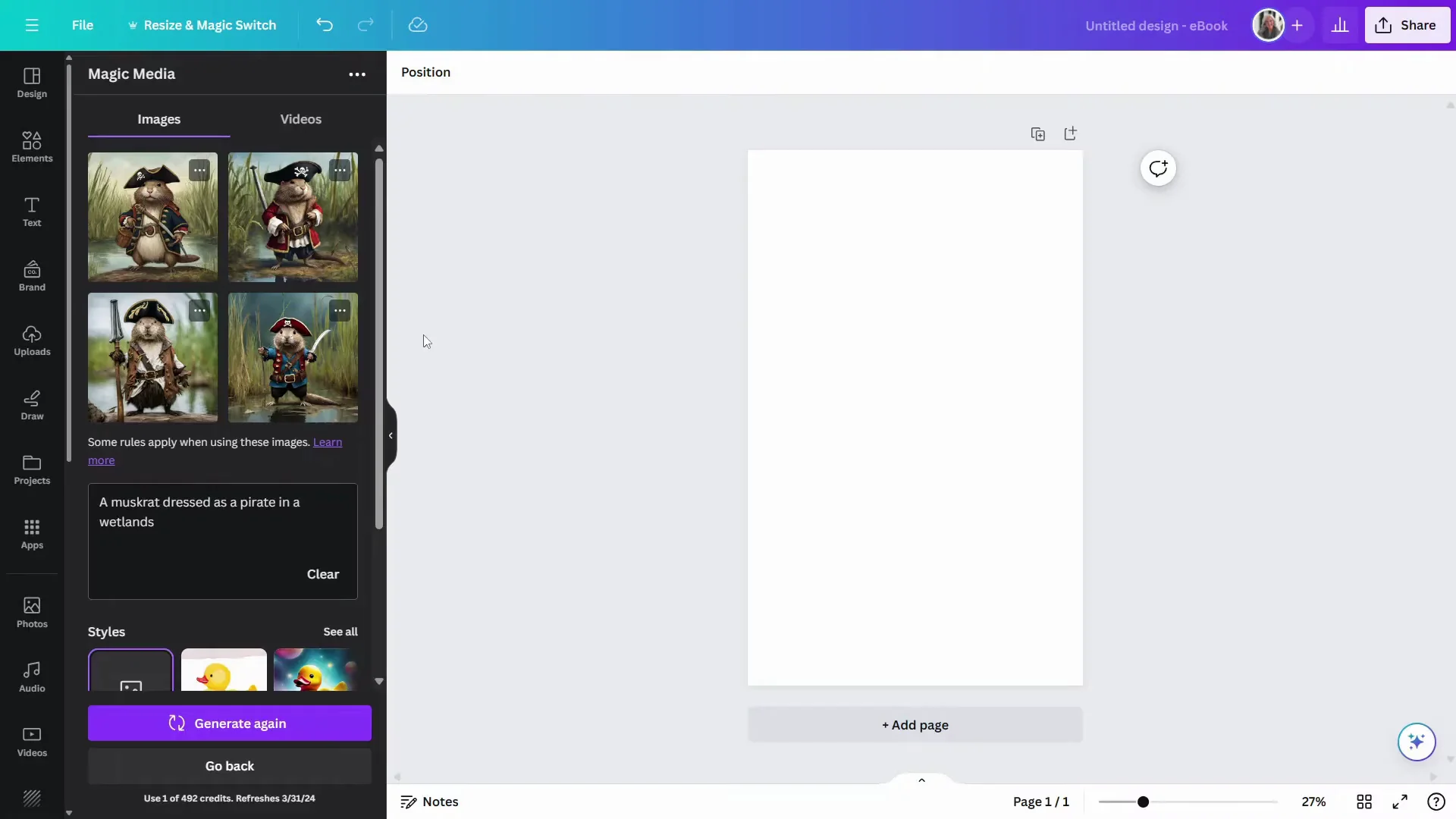Open the Elements panel
This screenshot has width=1456, height=819.
pos(31,146)
